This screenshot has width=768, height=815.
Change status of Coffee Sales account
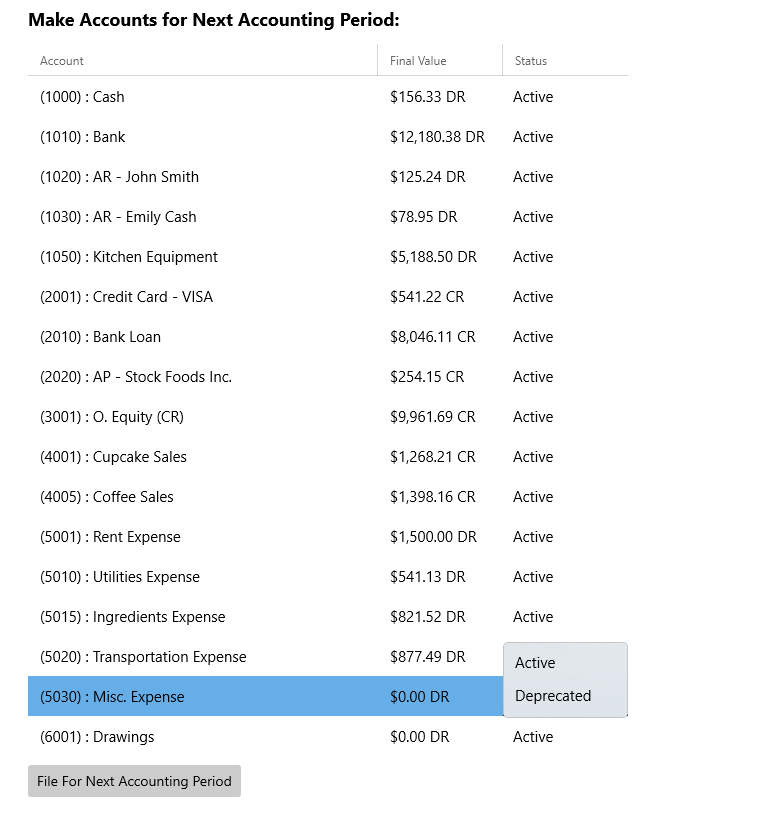pyautogui.click(x=565, y=497)
